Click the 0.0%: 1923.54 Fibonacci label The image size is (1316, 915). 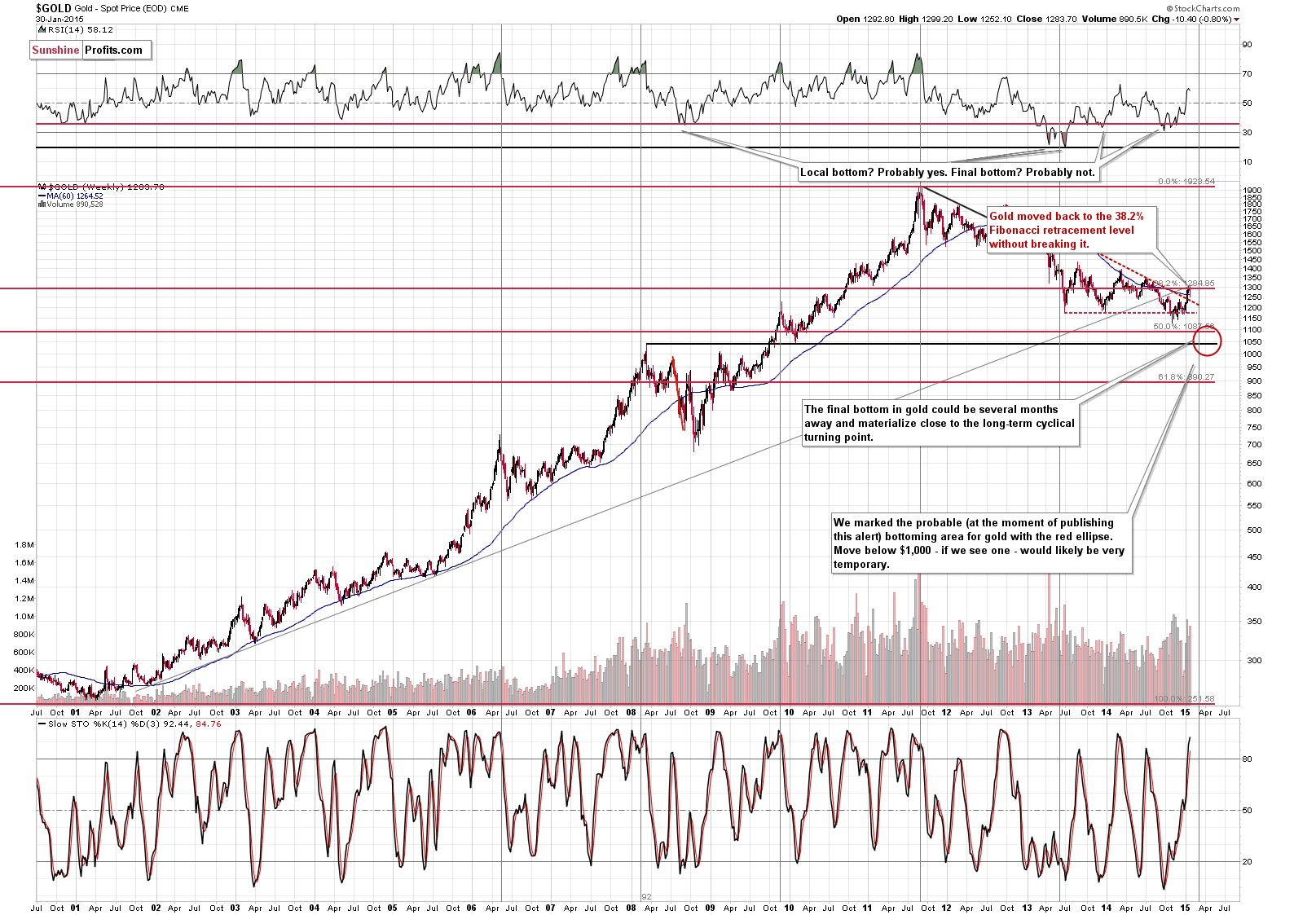(x=1186, y=182)
